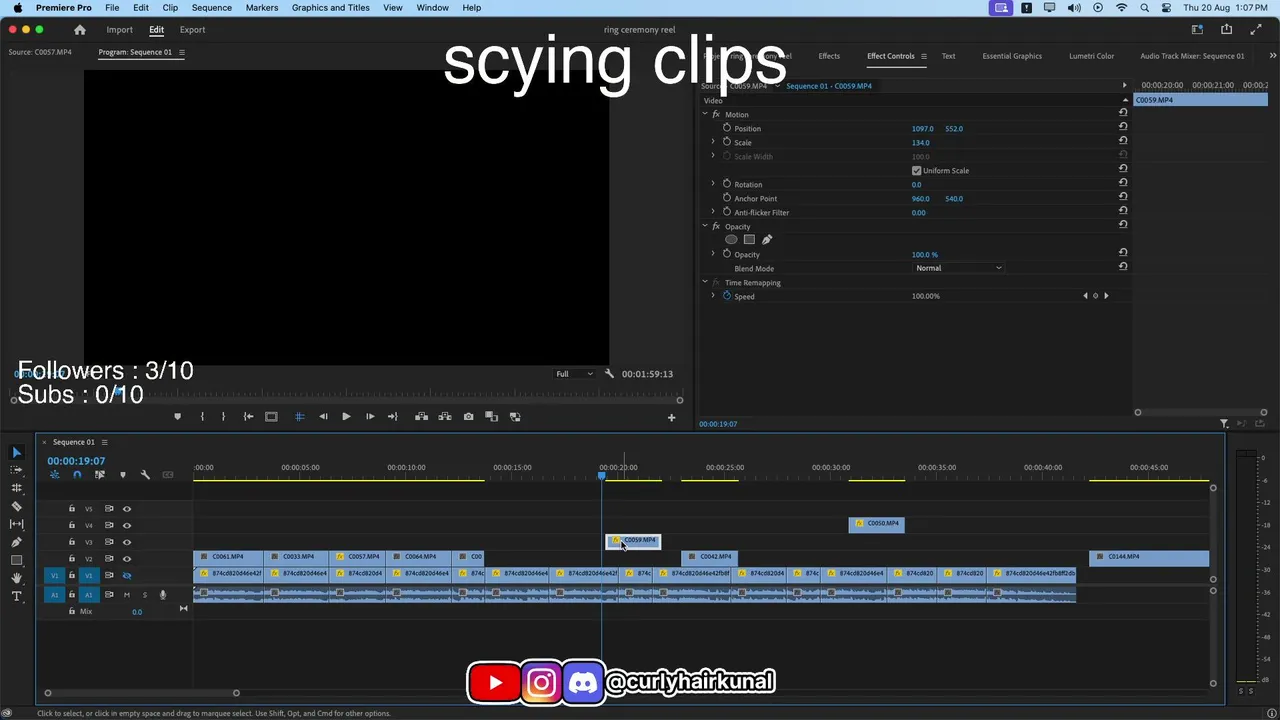Reset the Rotation parameter

[x=1123, y=183]
